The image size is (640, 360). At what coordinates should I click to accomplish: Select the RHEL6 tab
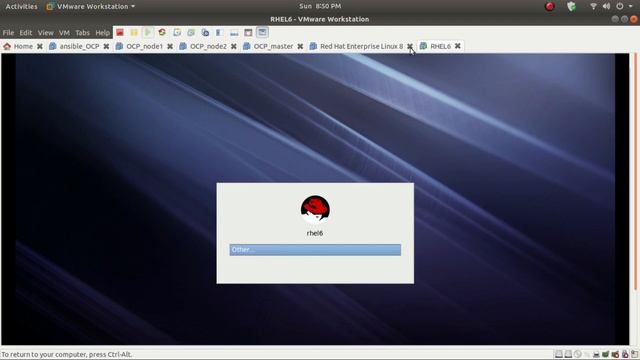tap(440, 46)
